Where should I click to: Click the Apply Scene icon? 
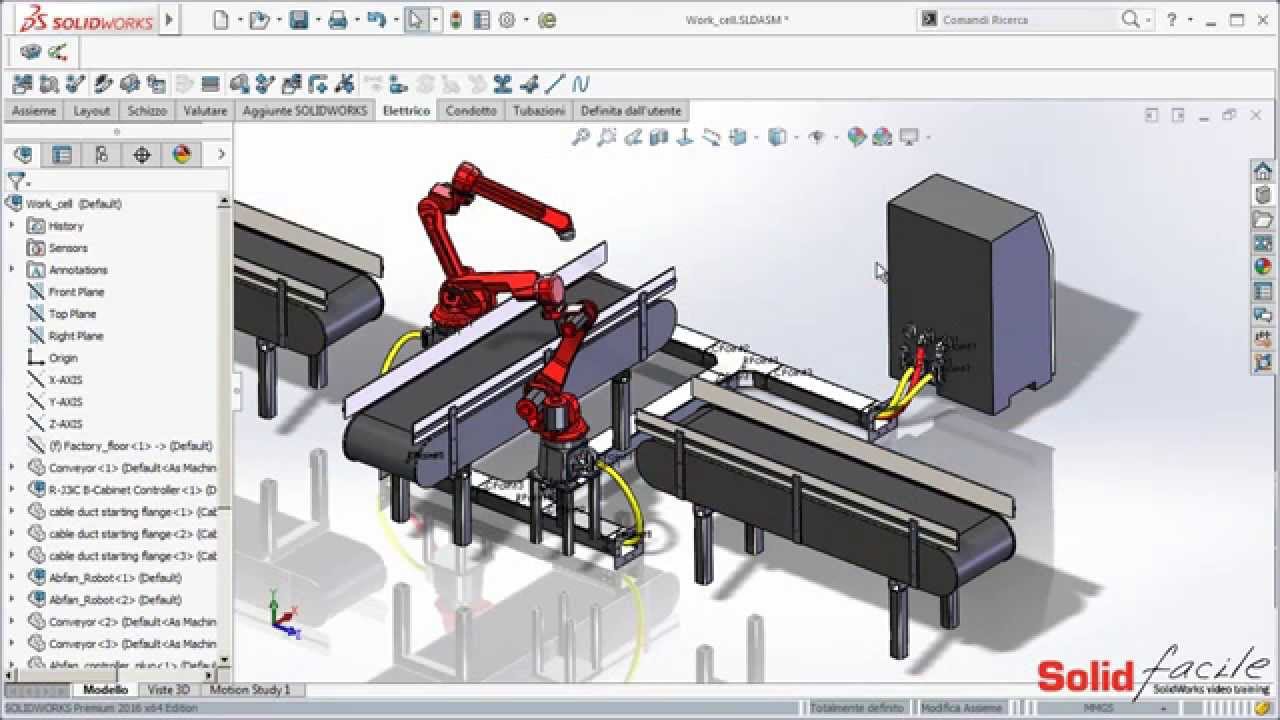[x=882, y=137]
